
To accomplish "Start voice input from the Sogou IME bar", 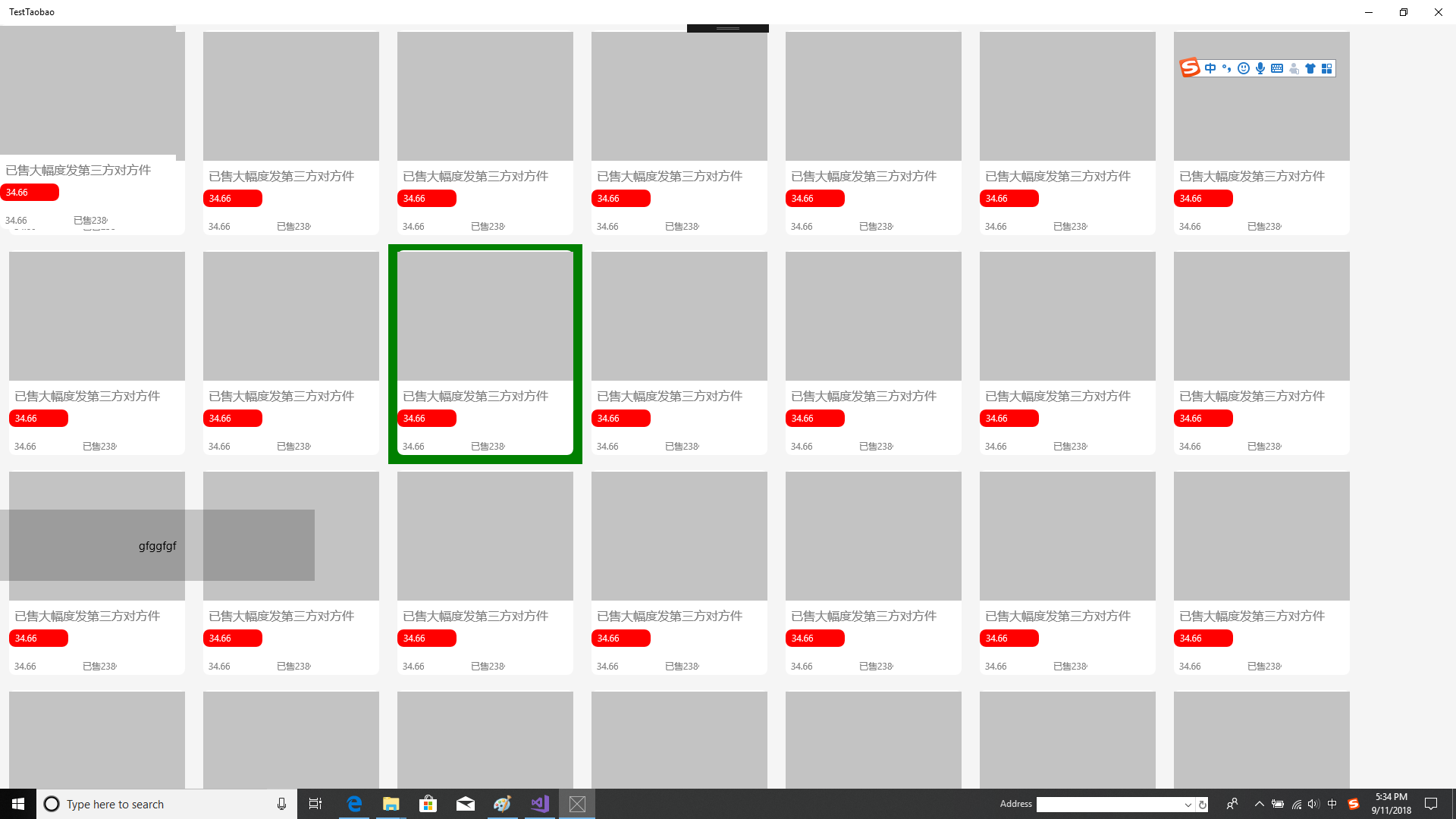I will (1260, 68).
